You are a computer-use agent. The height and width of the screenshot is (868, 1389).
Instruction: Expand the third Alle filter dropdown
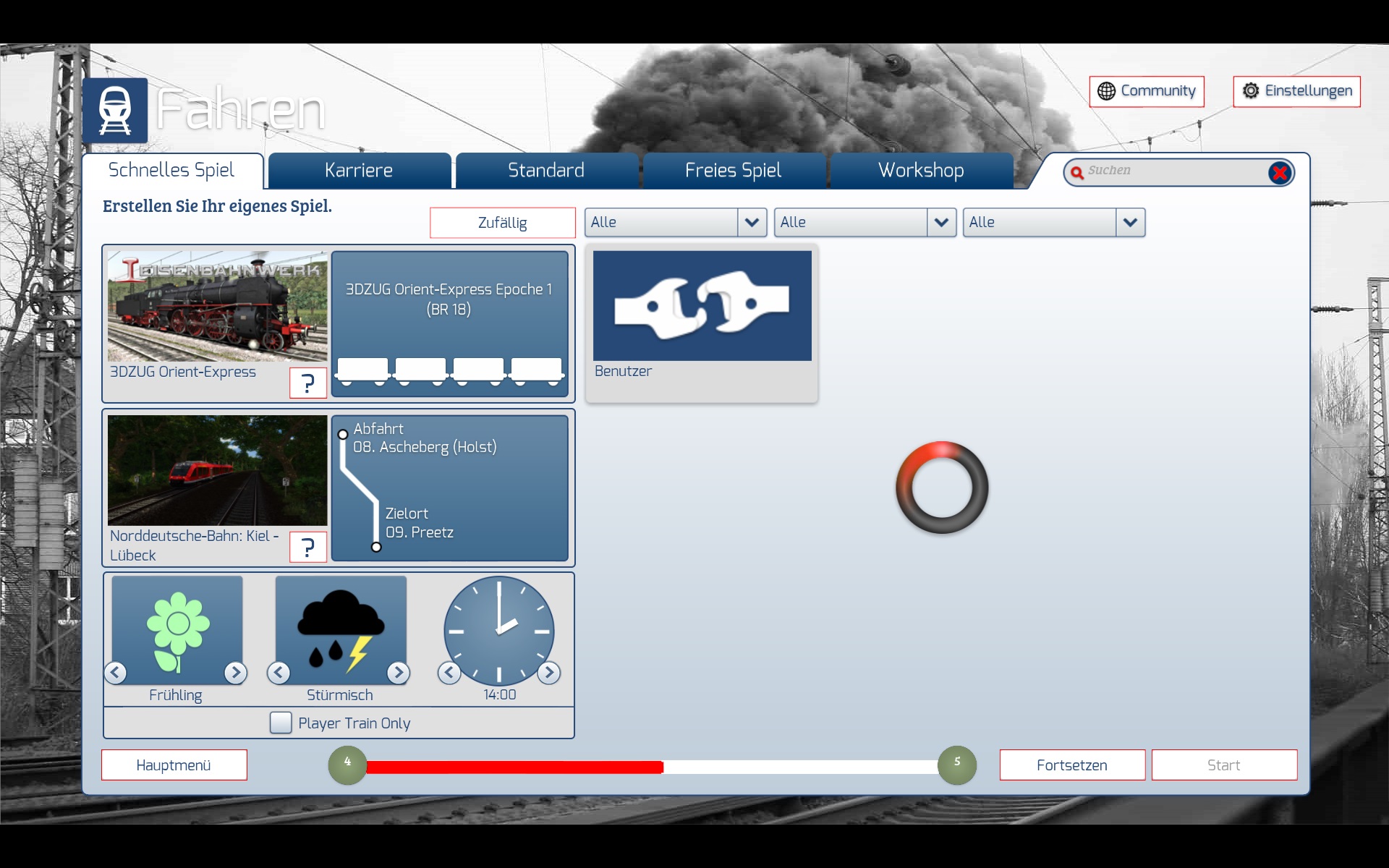click(x=1130, y=223)
